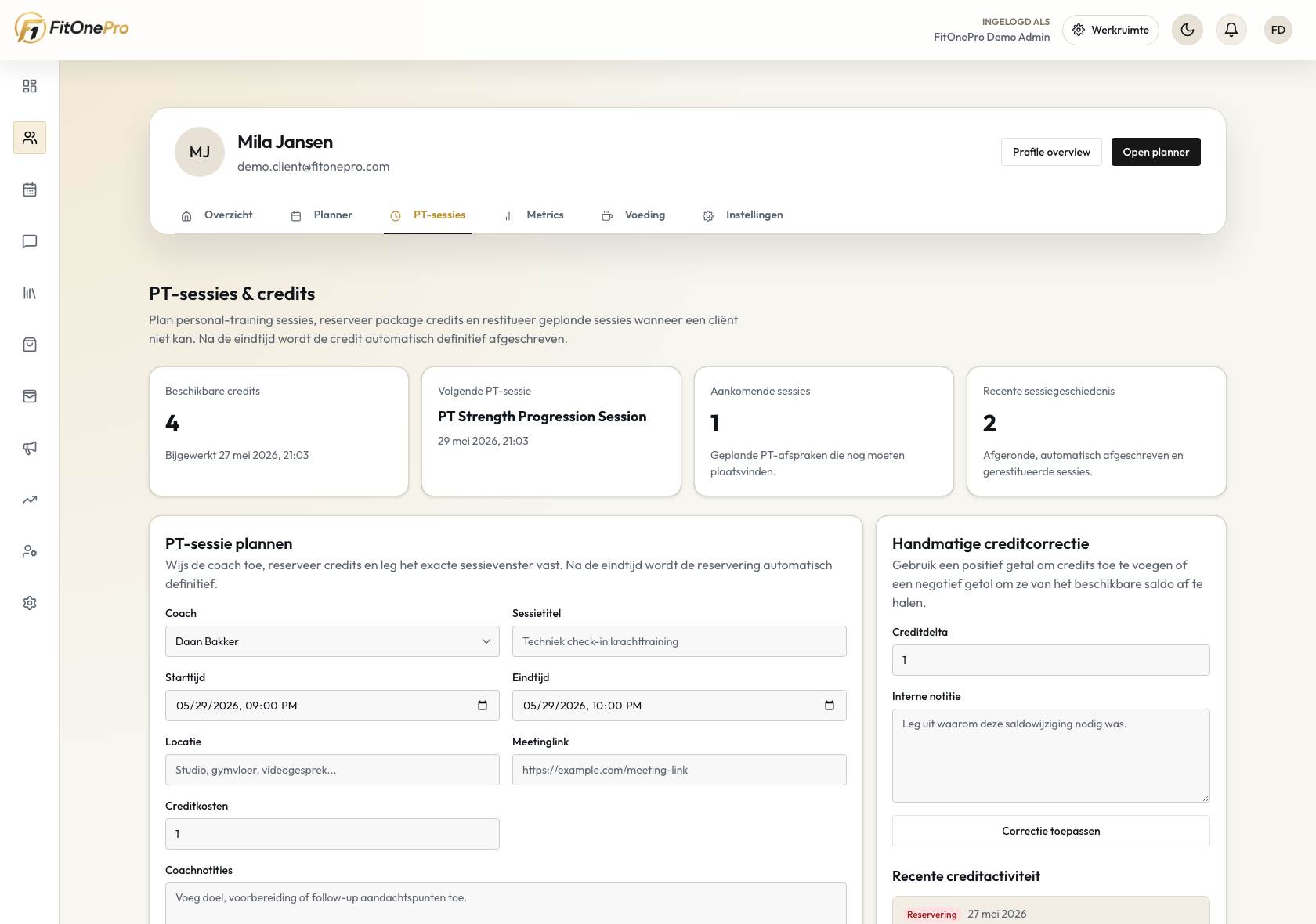
Task: Switch to the Planner tab
Action: point(322,215)
